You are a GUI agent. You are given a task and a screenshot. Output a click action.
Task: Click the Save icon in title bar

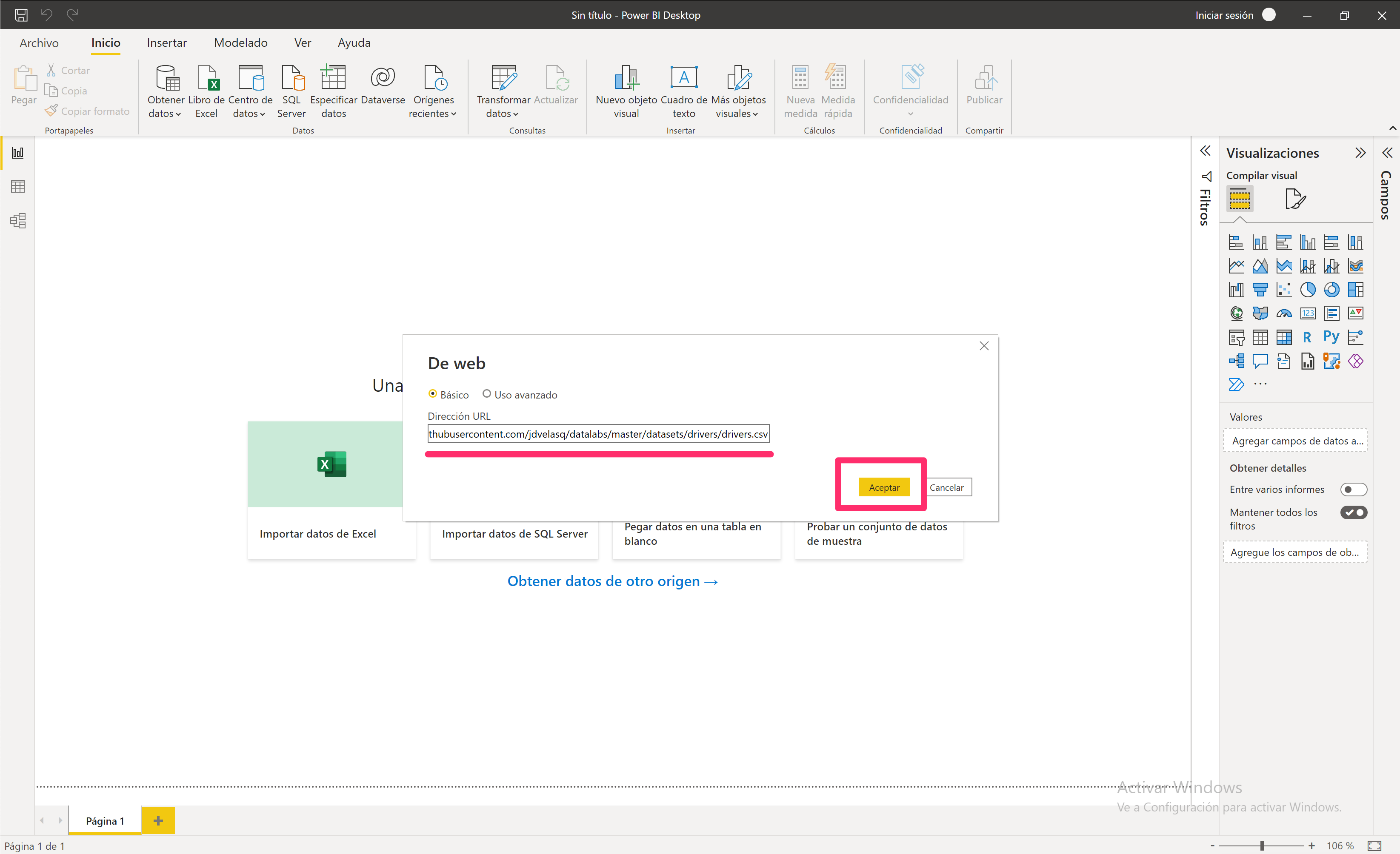(21, 15)
